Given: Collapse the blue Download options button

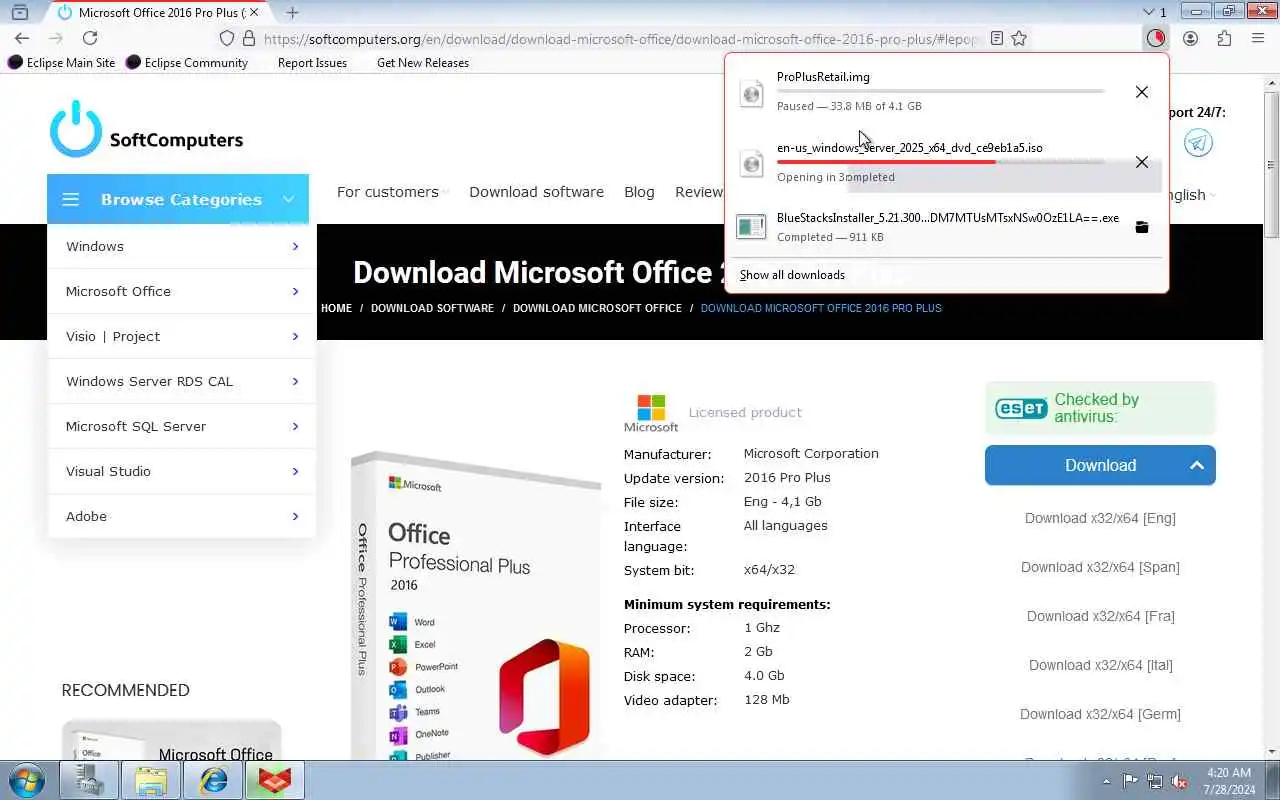Looking at the screenshot, I should [x=1100, y=465].
